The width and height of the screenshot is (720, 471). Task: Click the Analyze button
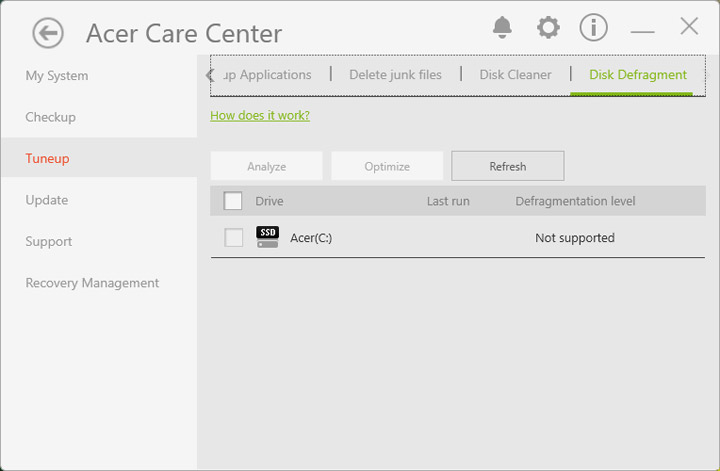[x=266, y=166]
